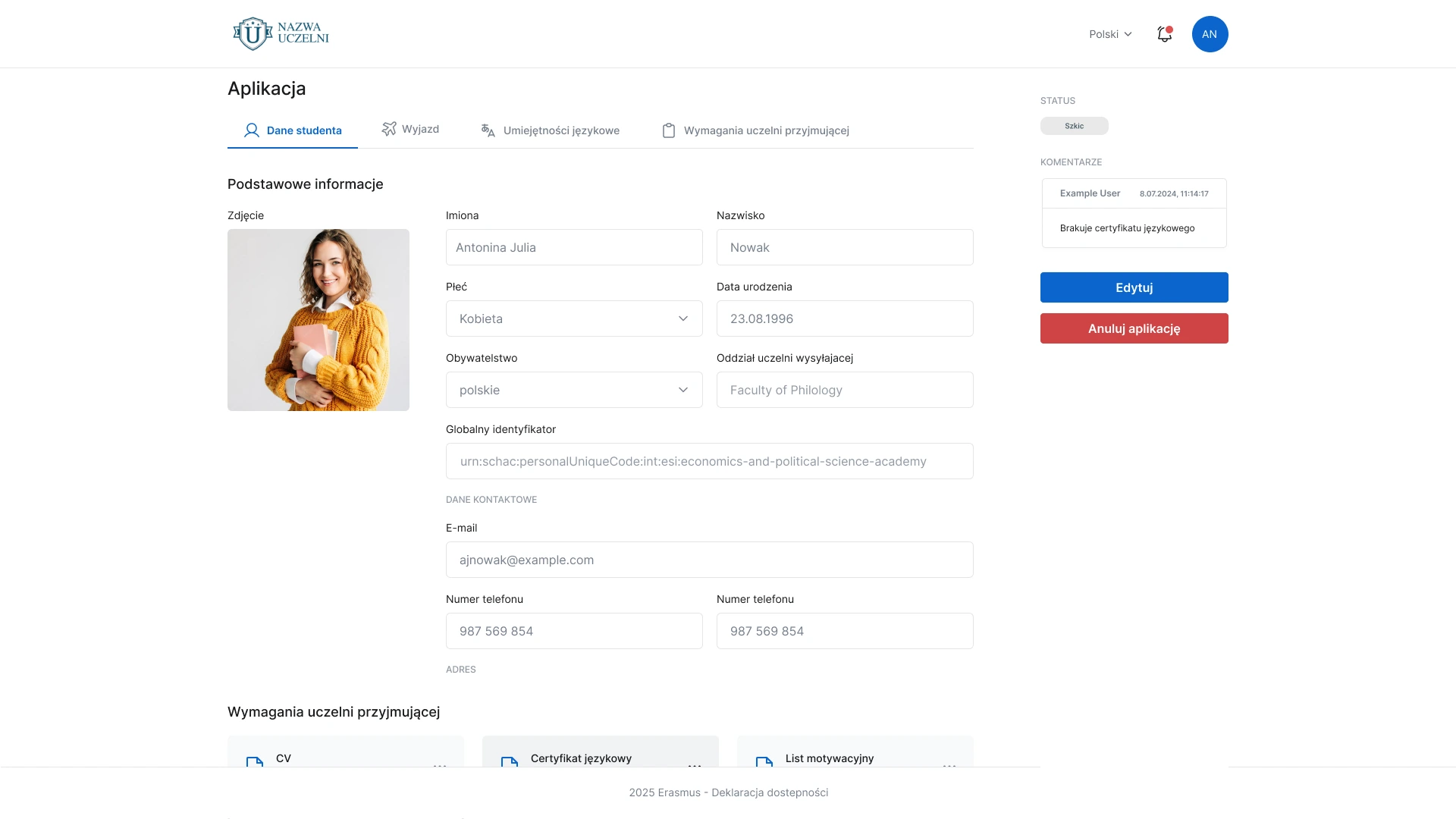Click the clipboard icon for Wymagania uczelni

[x=668, y=130]
